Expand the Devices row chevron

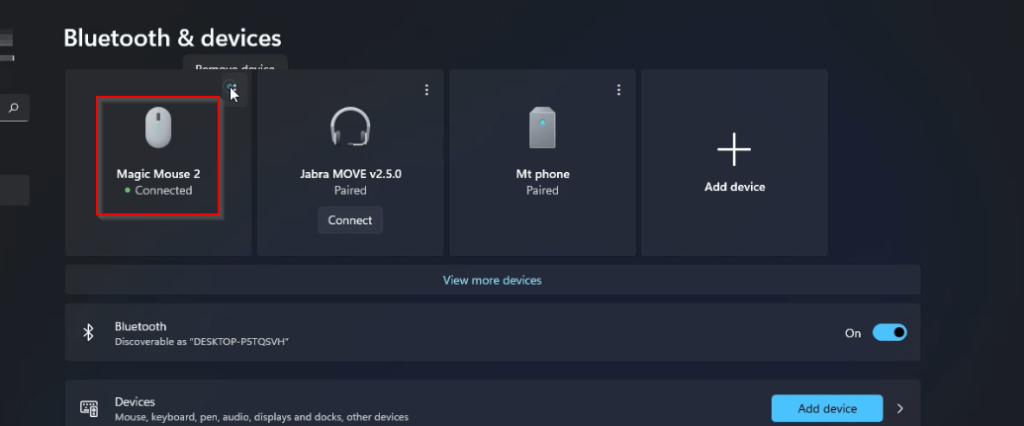click(x=900, y=408)
